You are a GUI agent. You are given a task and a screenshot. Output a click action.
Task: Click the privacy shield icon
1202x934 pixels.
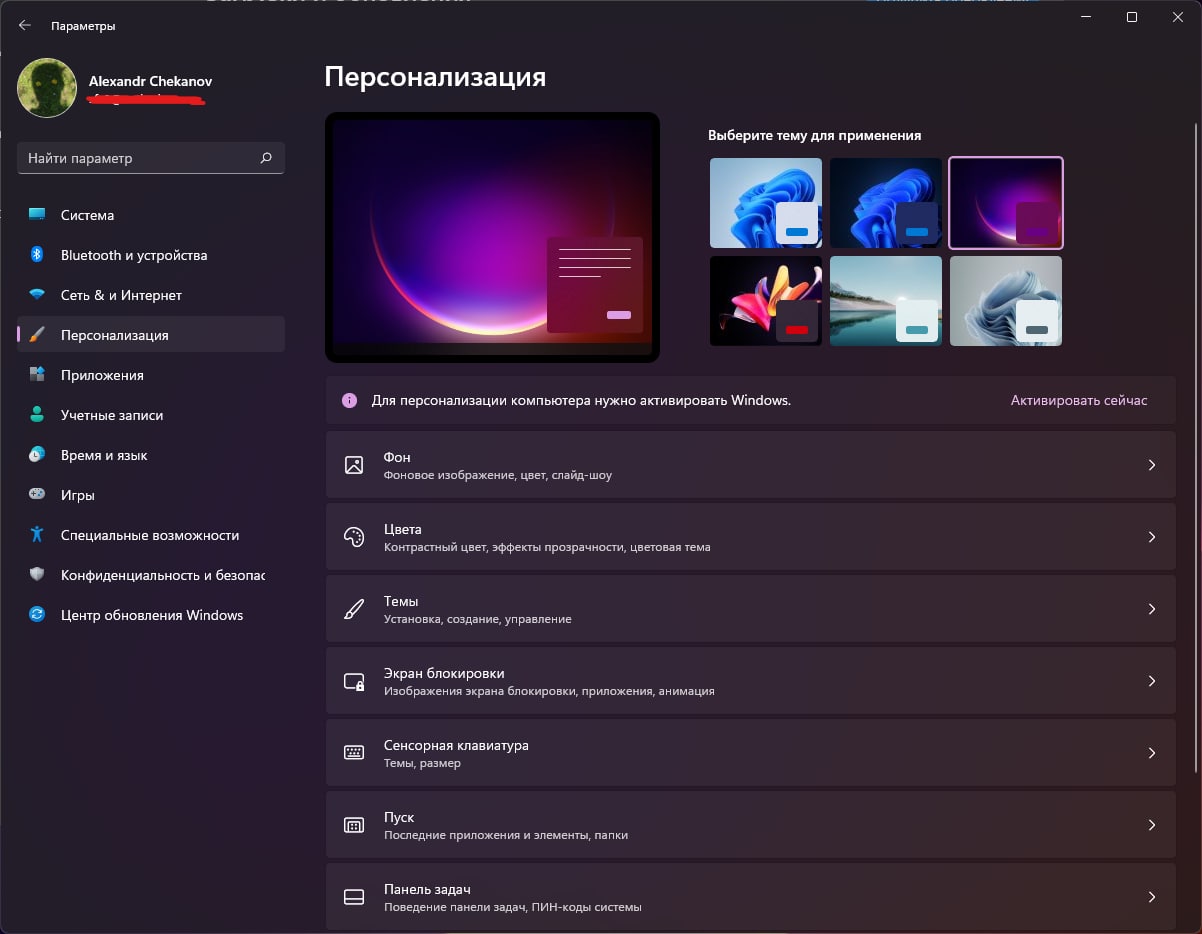tap(37, 575)
